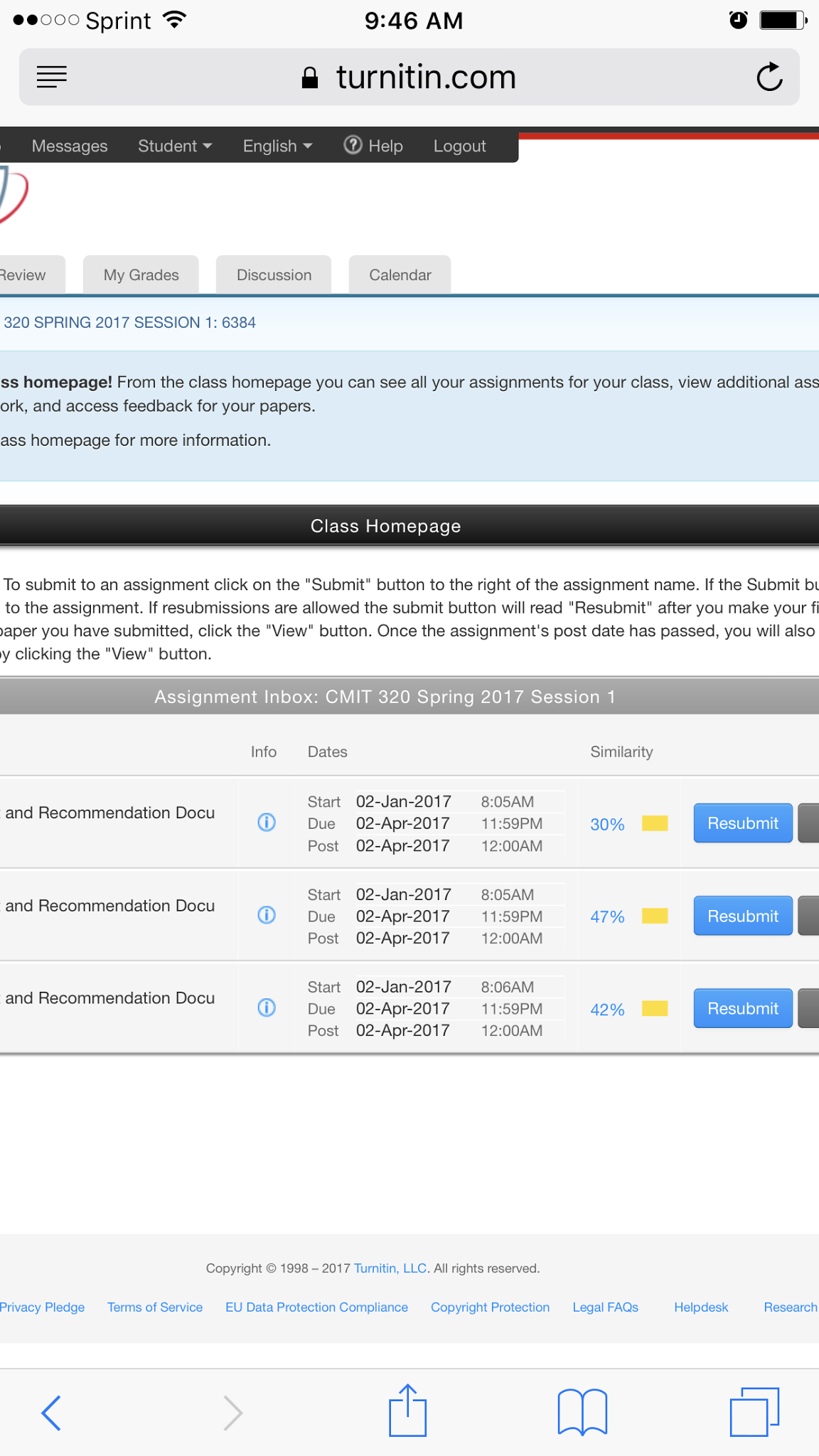This screenshot has width=819, height=1456.
Task: Open the 47% similarity report
Action: 607,916
